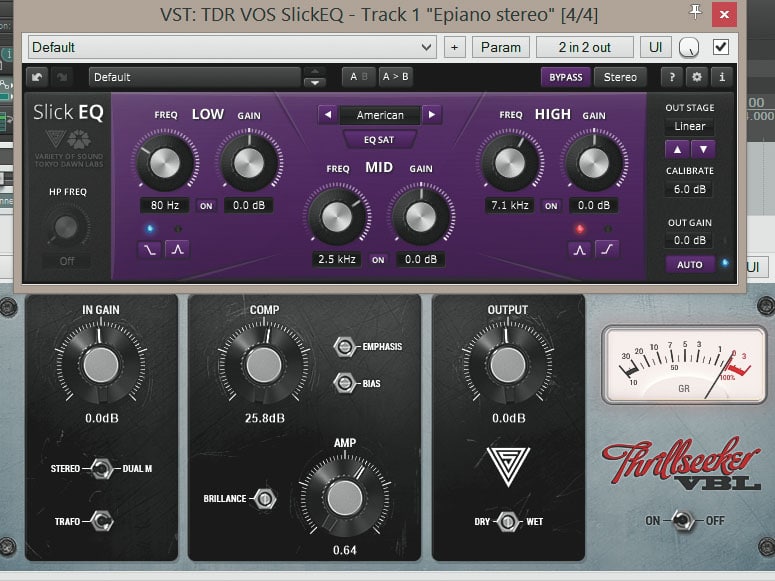Click the Thrillseeker OUTPUT knob
Image resolution: width=775 pixels, height=581 pixels.
coord(508,365)
